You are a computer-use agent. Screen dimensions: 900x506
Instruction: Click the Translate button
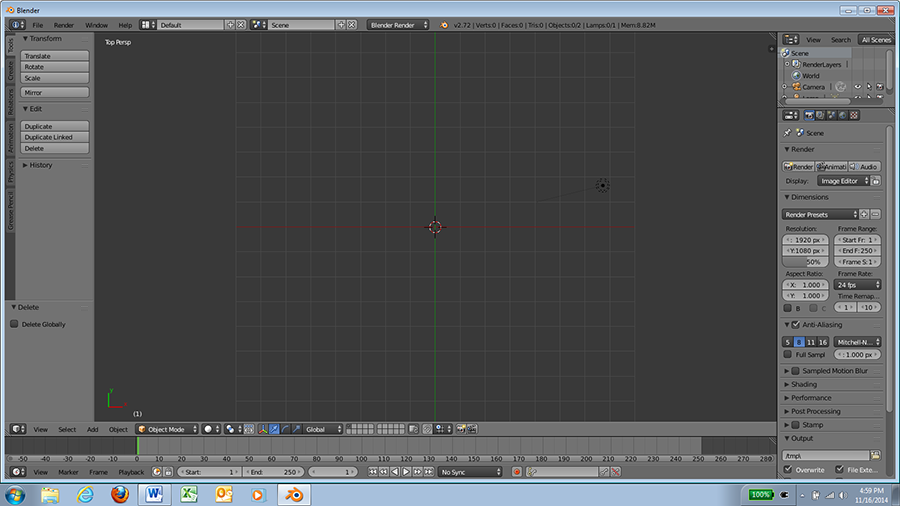pos(55,56)
